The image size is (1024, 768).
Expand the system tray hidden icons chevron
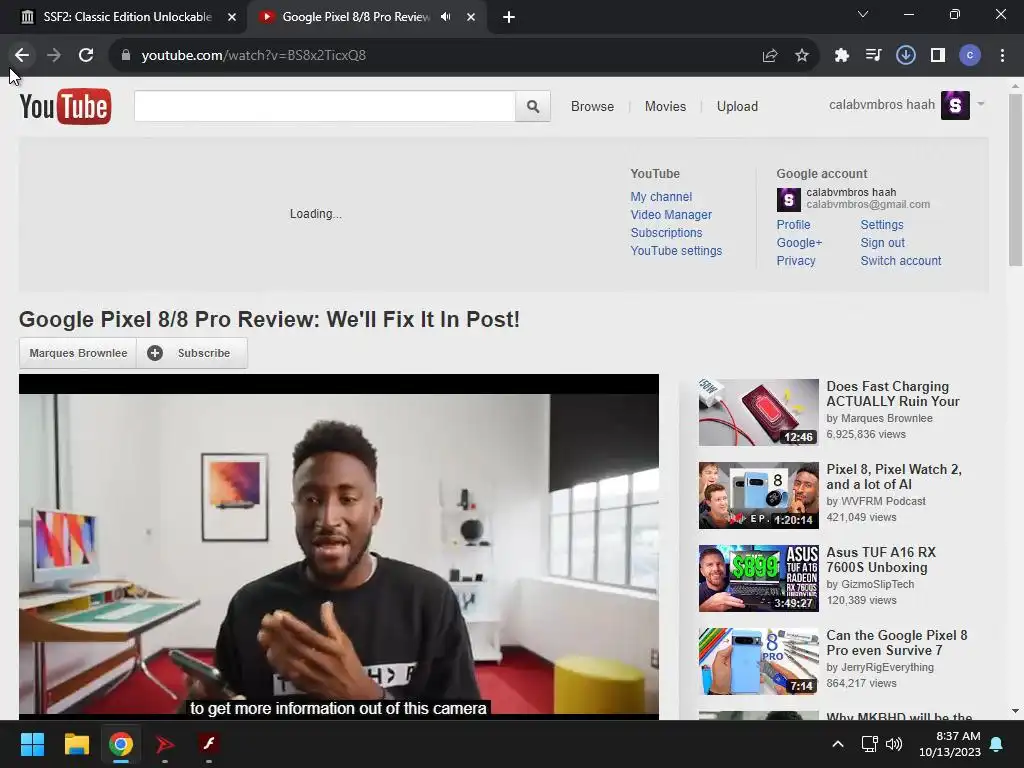838,744
